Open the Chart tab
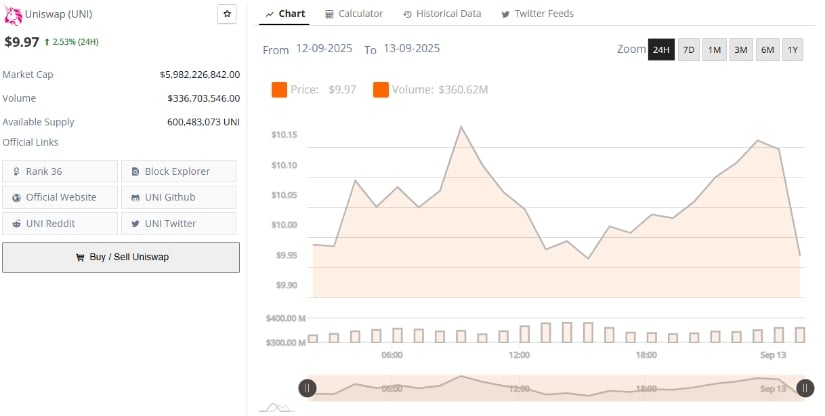825x416 pixels. (x=285, y=14)
